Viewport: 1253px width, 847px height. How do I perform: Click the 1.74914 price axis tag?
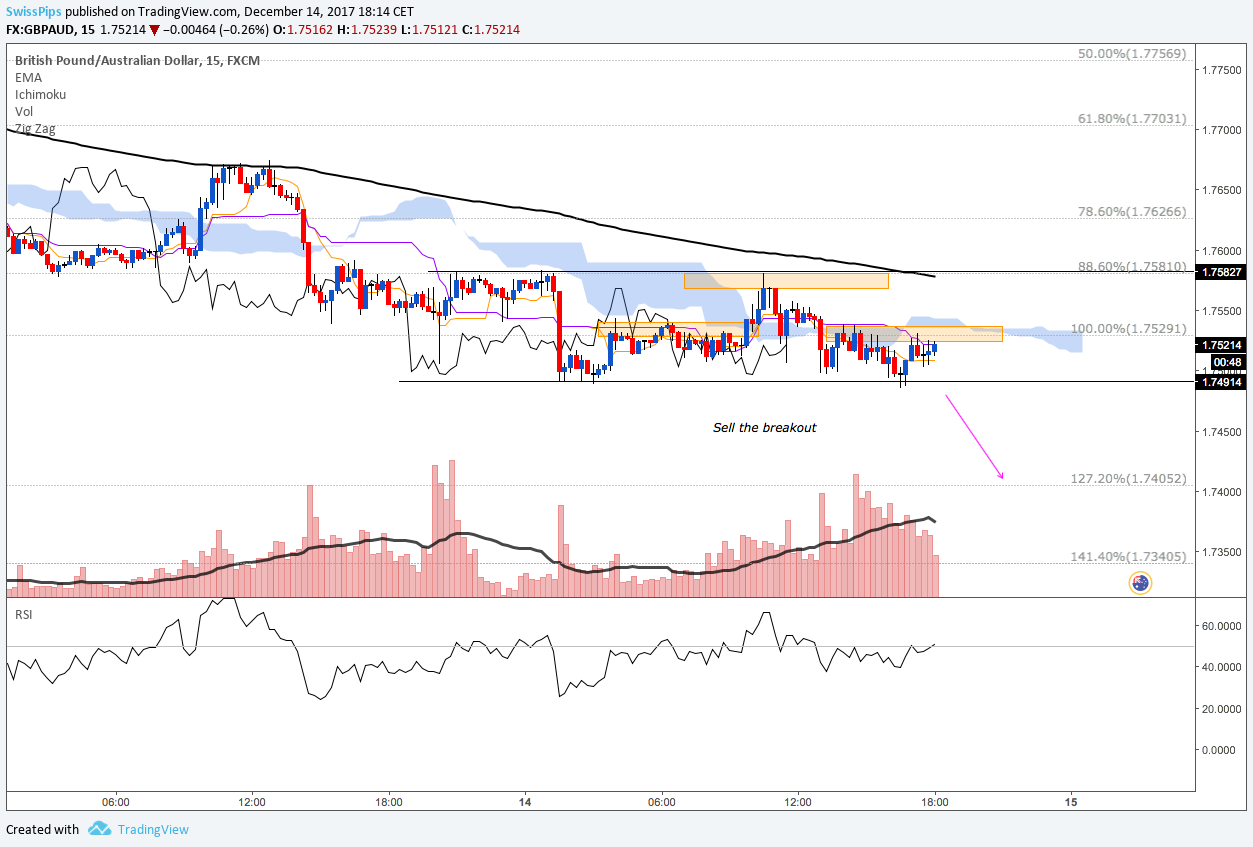point(1220,381)
